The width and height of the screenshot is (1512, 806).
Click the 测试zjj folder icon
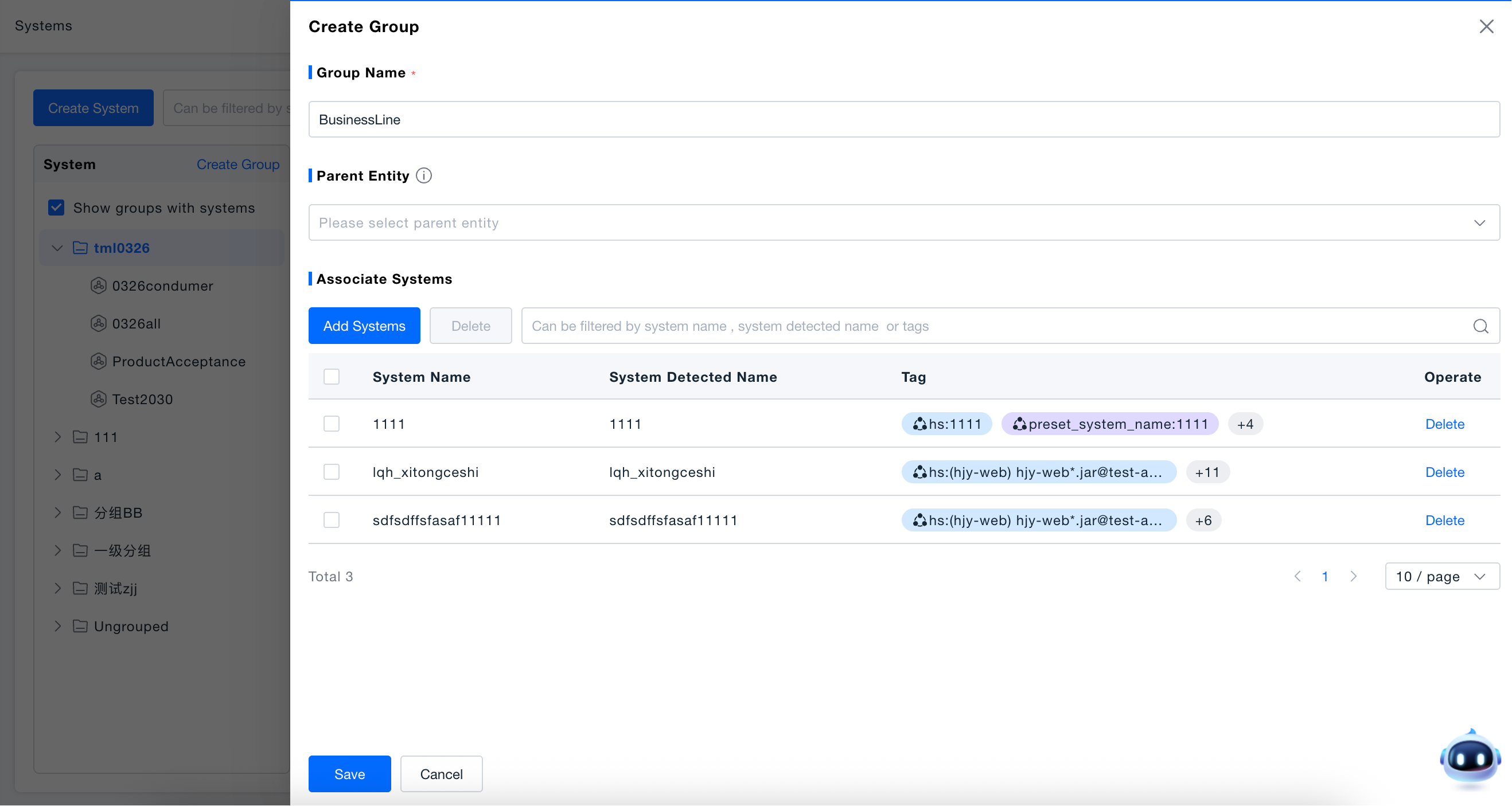[x=80, y=588]
